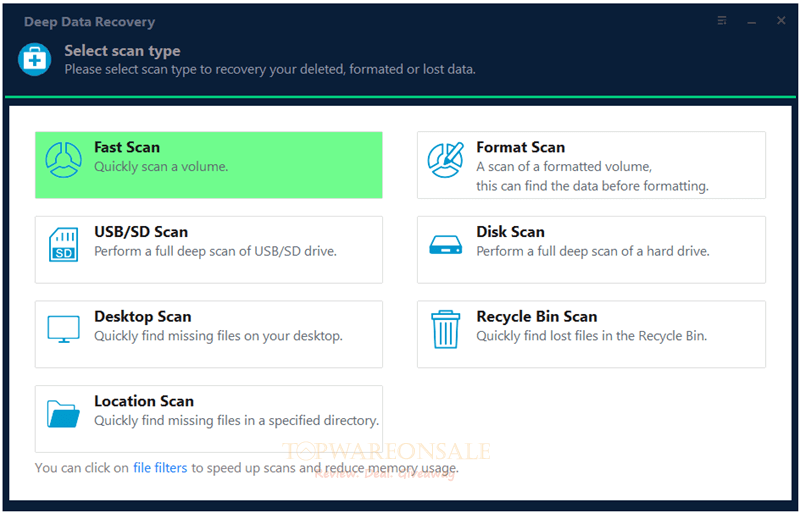
Task: Click 'Quickly find missing files in a specified directory.' text
Action: (x=237, y=421)
